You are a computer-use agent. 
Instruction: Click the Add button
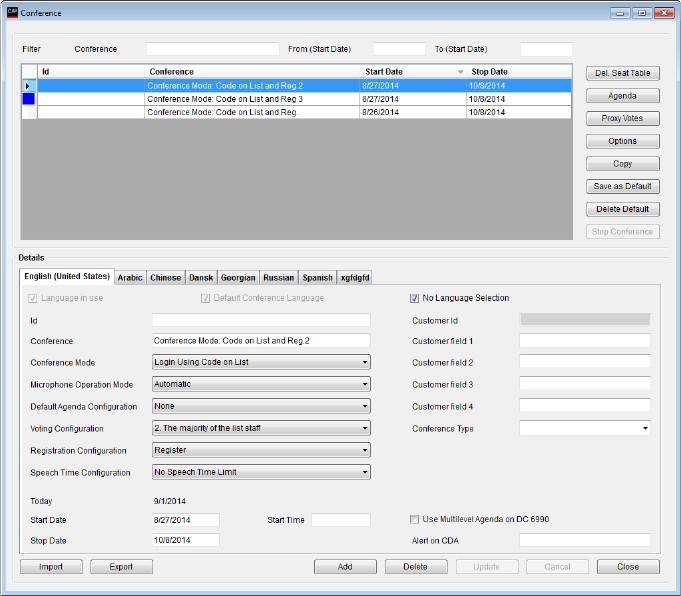click(x=345, y=567)
